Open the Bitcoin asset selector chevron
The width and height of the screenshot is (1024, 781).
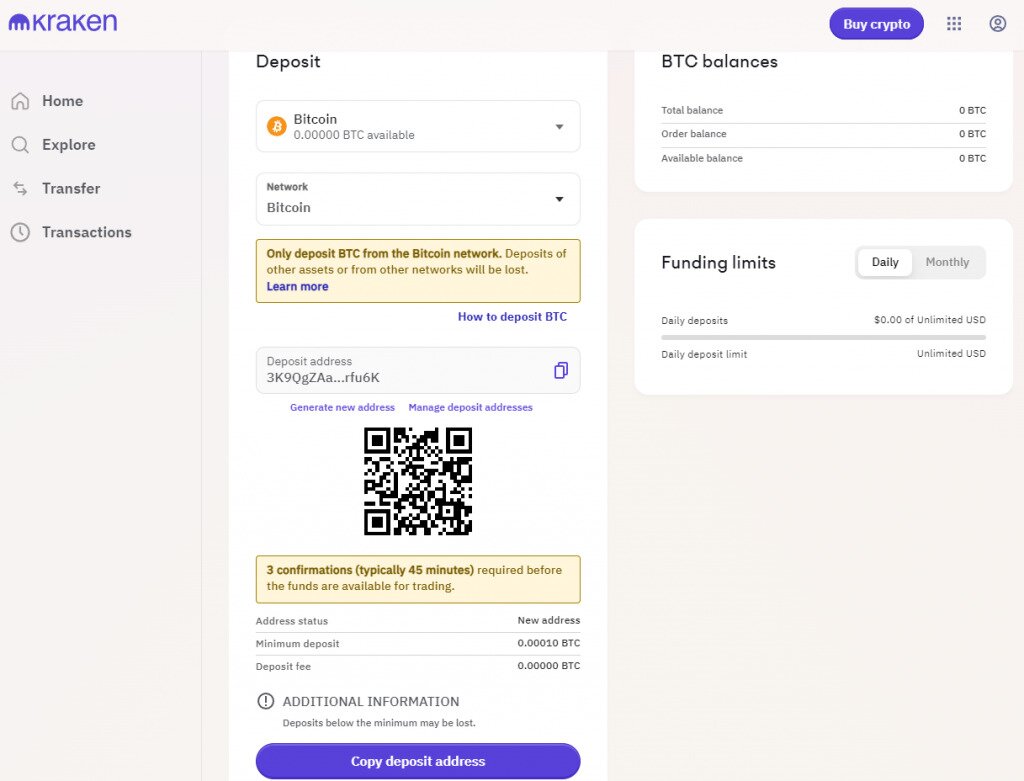coord(559,126)
